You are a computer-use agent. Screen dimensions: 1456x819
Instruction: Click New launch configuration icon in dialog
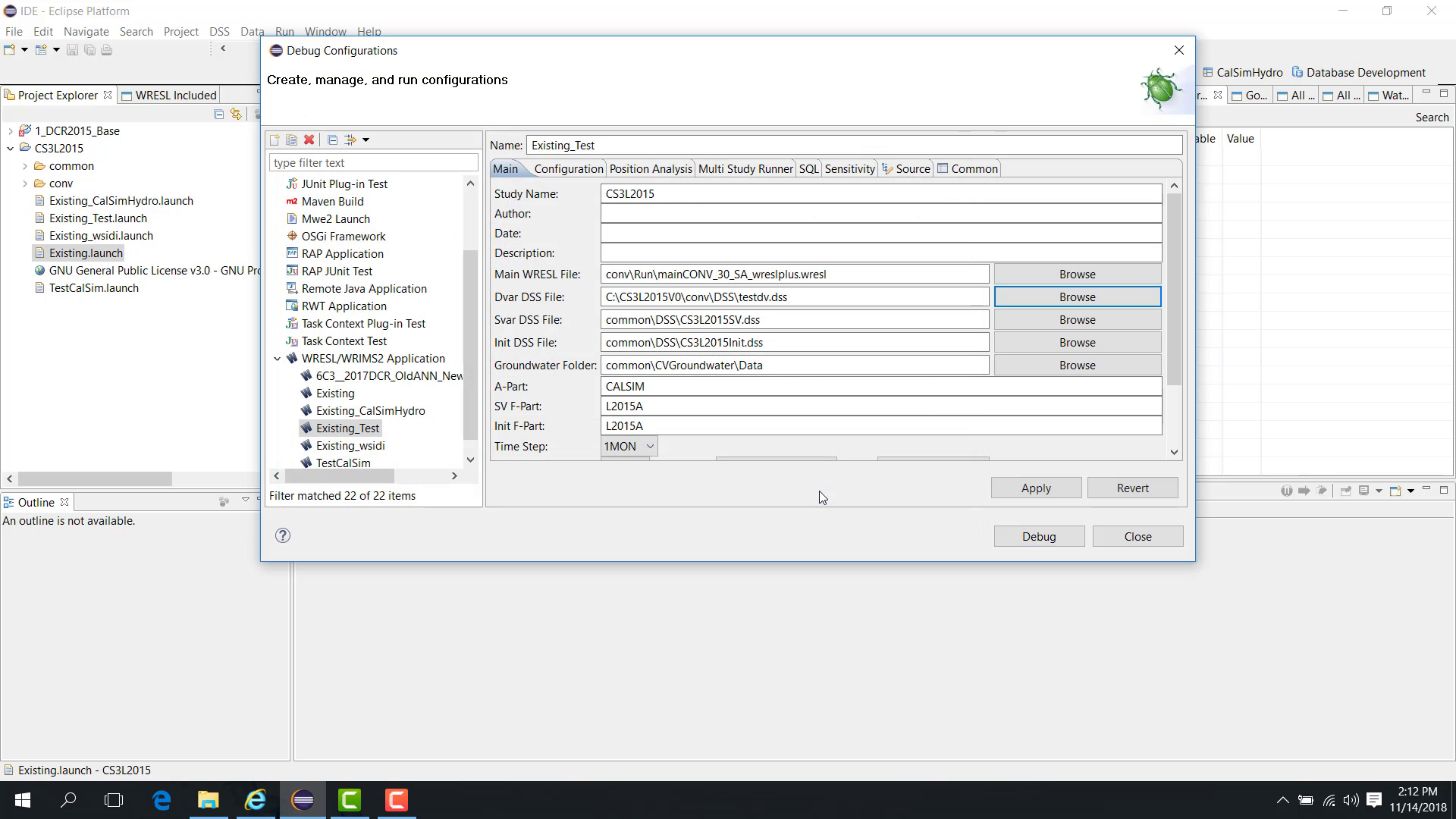(x=275, y=140)
